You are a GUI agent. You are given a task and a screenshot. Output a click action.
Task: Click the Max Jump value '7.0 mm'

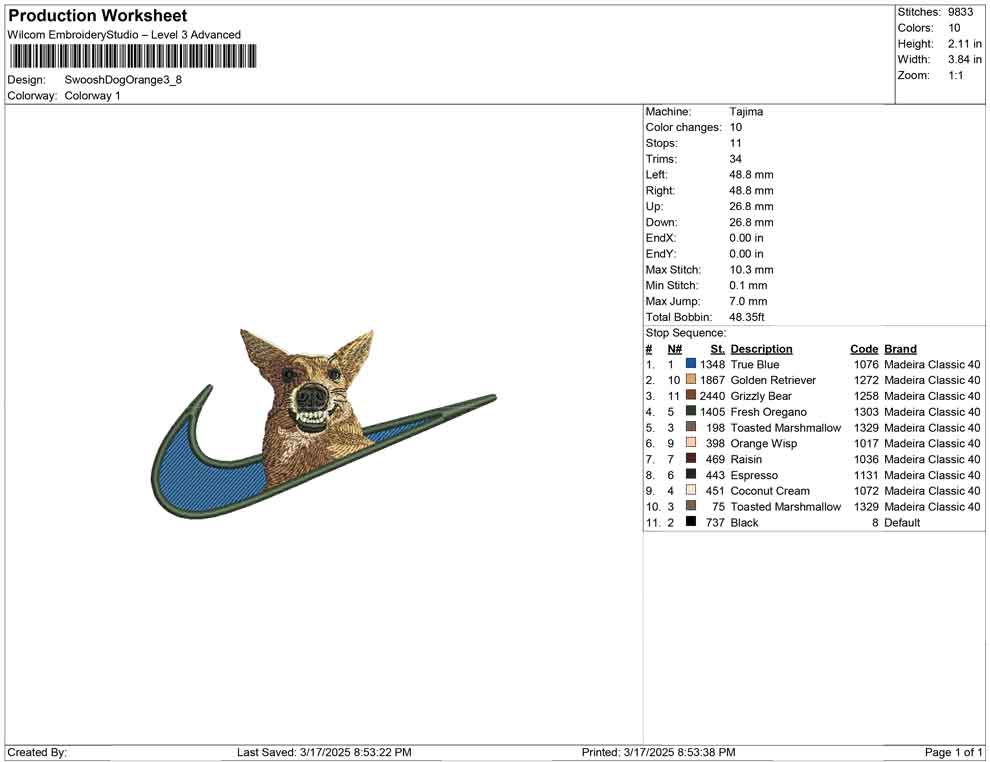point(748,301)
